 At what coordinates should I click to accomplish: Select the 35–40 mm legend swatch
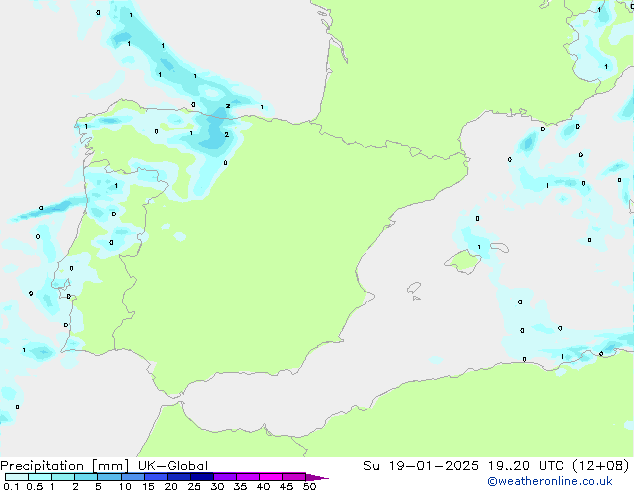click(248, 477)
